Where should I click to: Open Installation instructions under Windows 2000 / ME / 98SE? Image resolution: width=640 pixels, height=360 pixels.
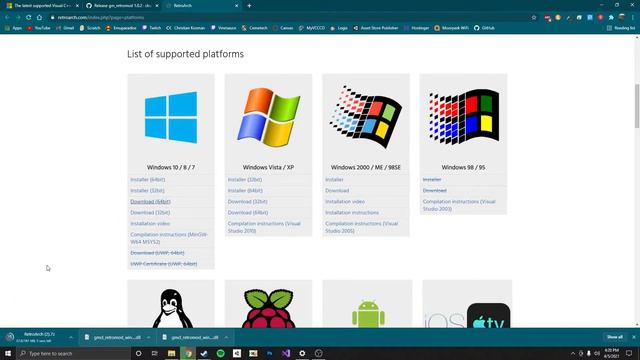[352, 213]
